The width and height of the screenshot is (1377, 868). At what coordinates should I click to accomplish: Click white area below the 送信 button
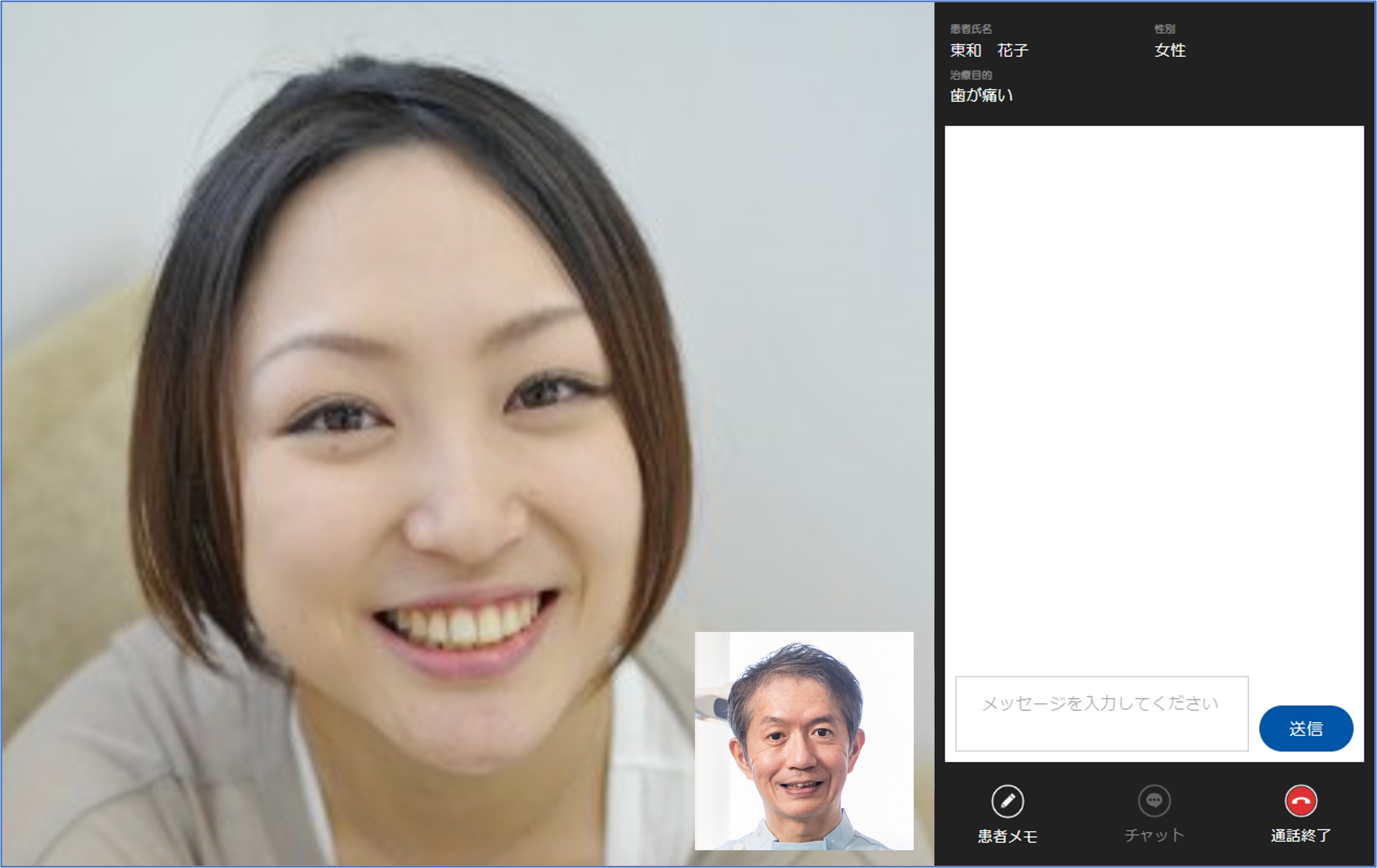point(1306,757)
